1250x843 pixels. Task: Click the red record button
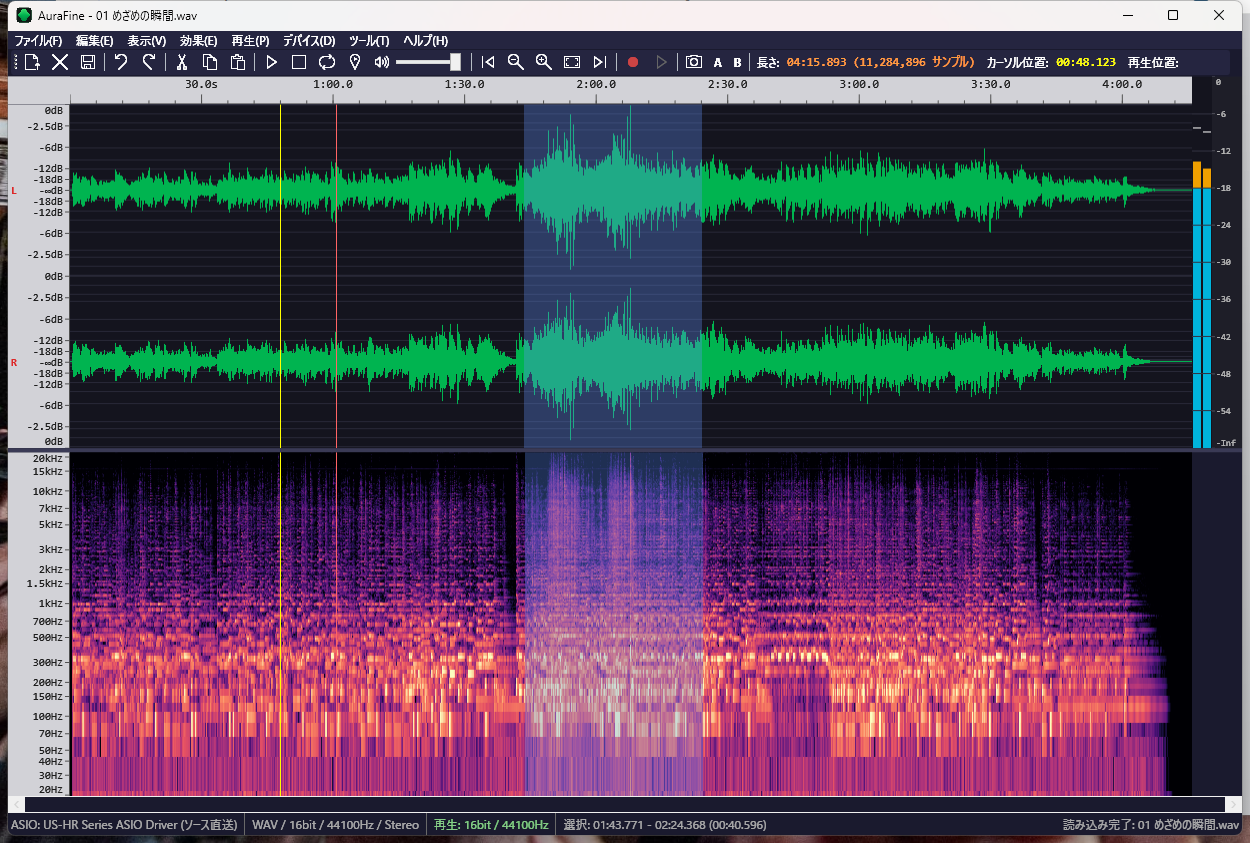coord(632,62)
